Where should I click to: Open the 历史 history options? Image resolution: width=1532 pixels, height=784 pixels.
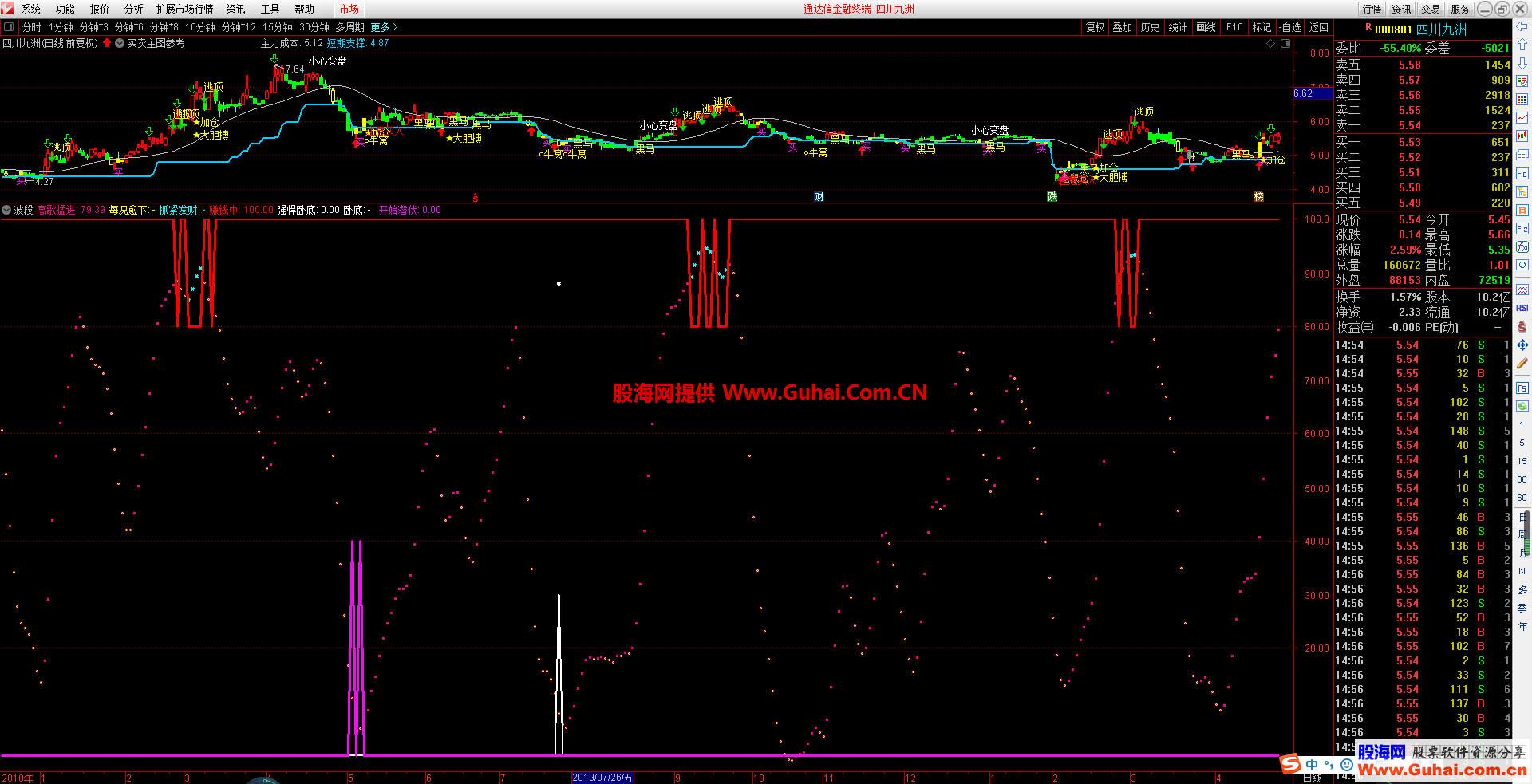(x=1150, y=27)
